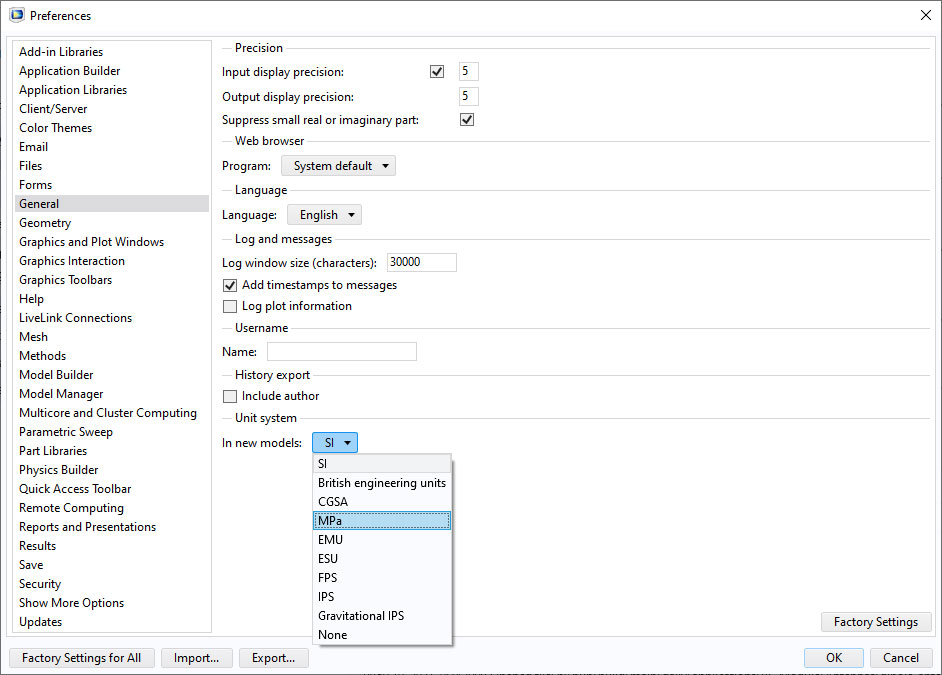Open the Web browser Program dropdown
The height and width of the screenshot is (675, 942).
tap(338, 166)
